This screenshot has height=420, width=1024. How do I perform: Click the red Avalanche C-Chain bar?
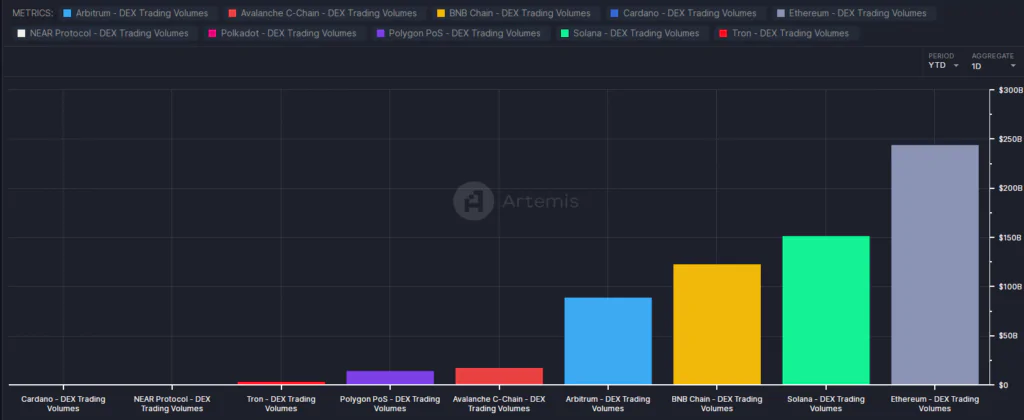(499, 376)
